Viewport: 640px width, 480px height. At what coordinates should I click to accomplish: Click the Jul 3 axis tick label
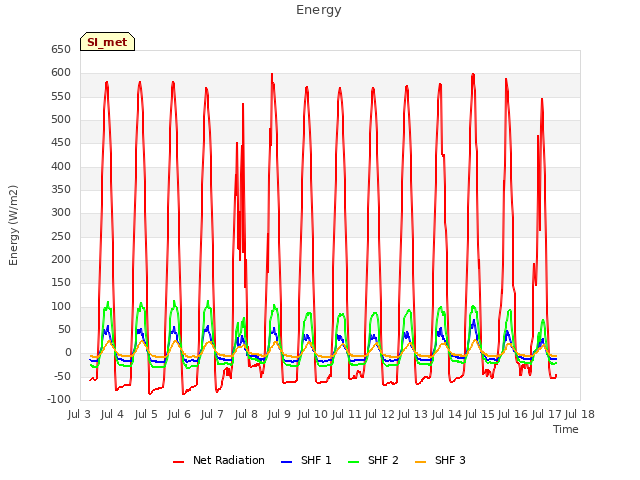[79, 414]
